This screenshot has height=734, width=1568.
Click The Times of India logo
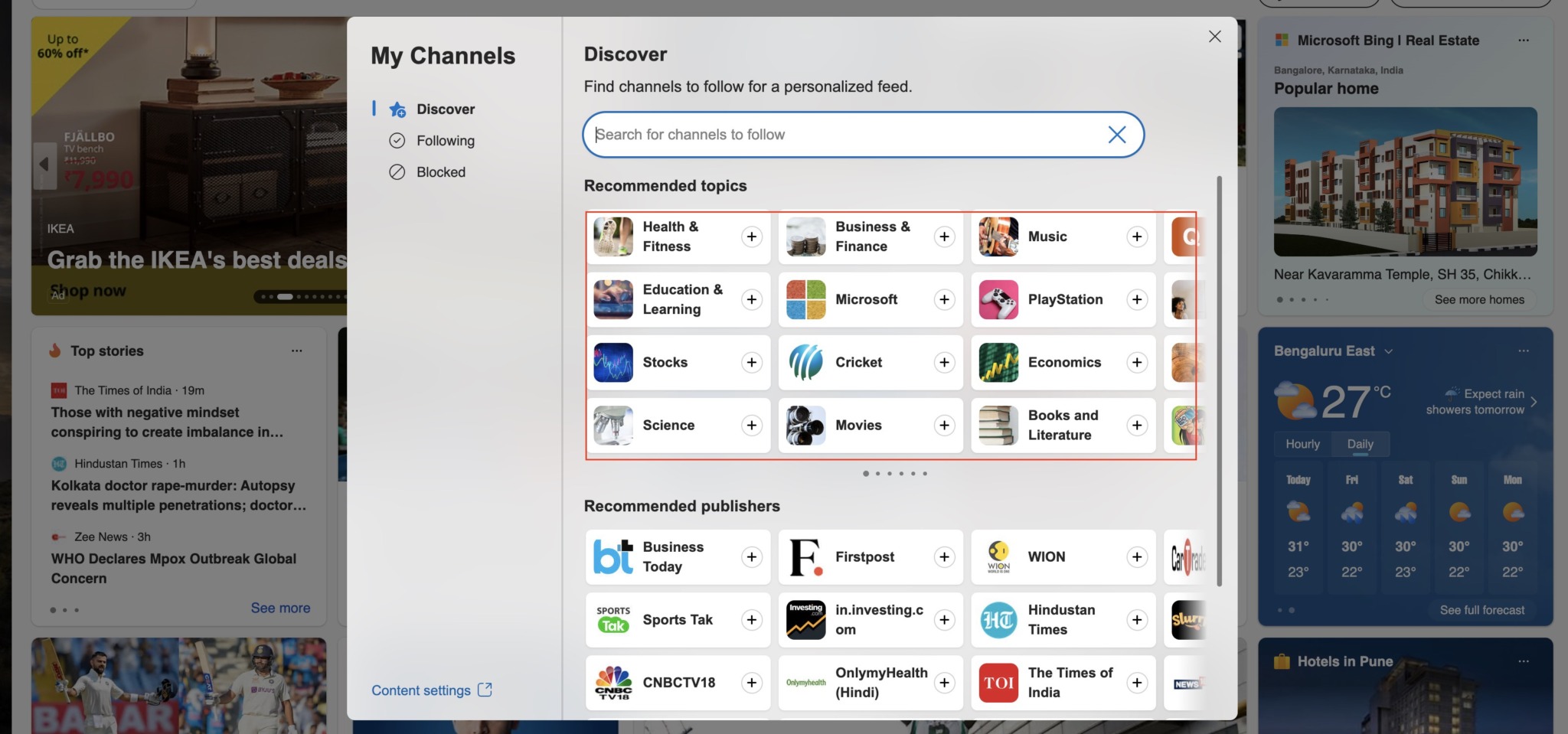coord(998,682)
